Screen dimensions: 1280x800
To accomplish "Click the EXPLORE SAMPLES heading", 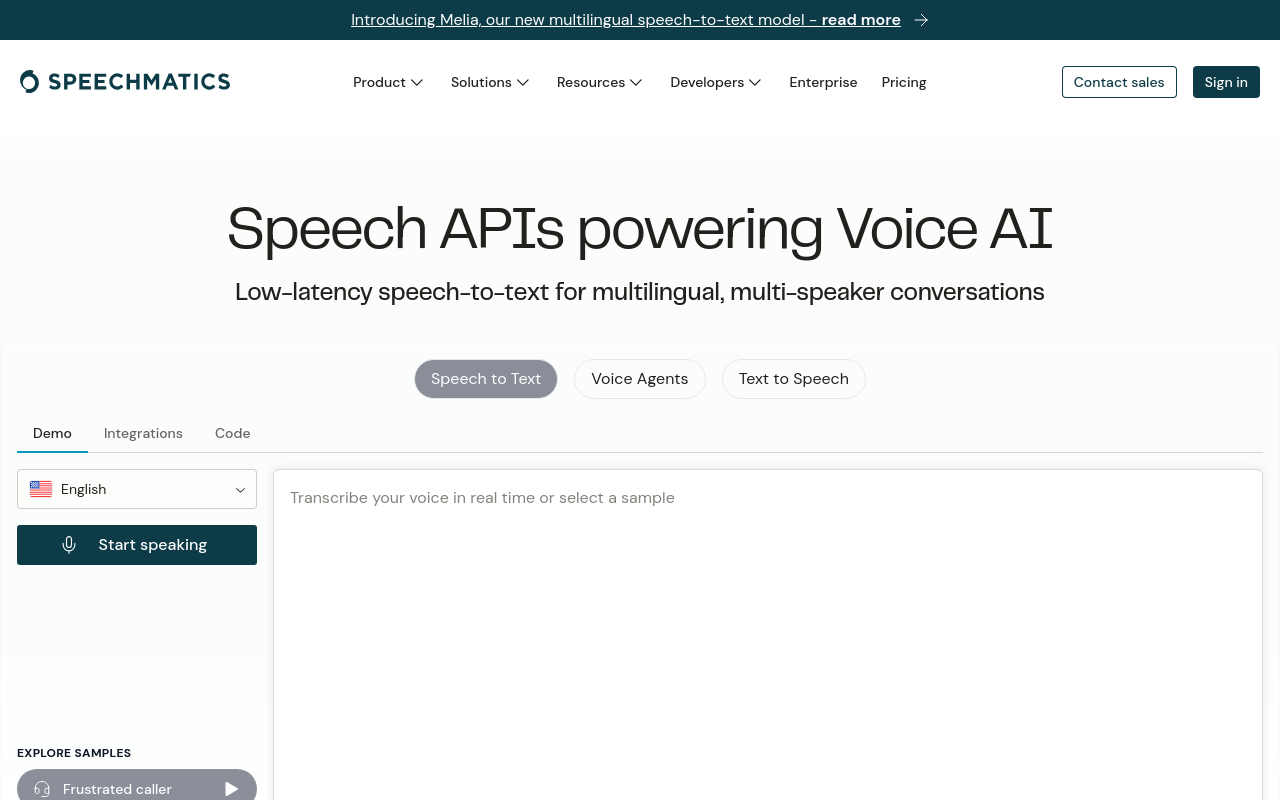I will (x=74, y=753).
